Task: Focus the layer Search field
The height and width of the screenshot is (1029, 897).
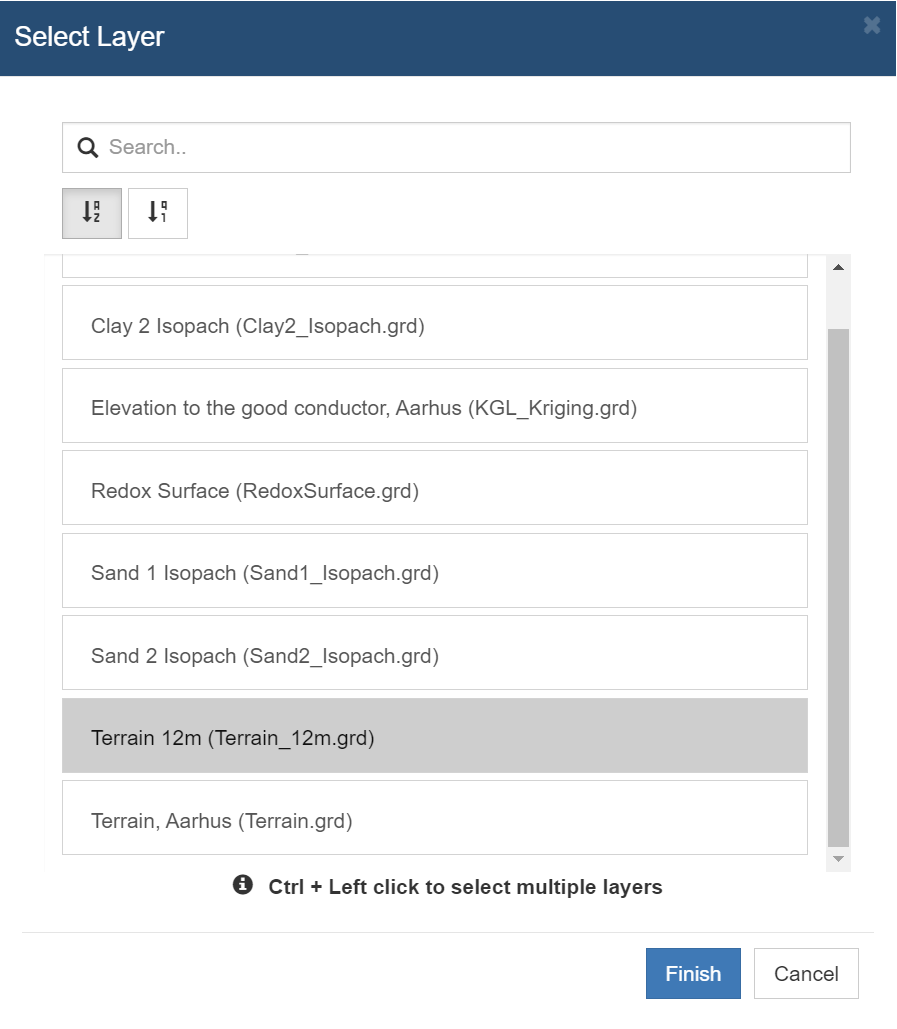Action: pyautogui.click(x=456, y=148)
